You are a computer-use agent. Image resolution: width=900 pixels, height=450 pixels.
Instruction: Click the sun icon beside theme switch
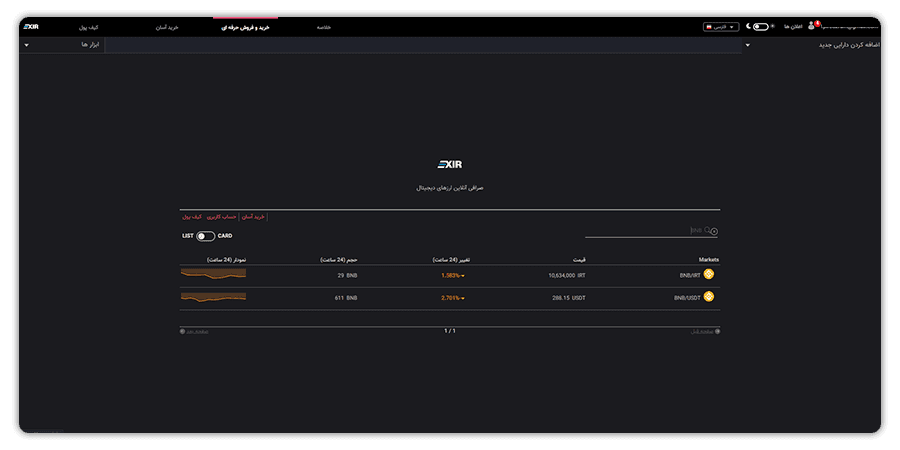click(x=772, y=26)
